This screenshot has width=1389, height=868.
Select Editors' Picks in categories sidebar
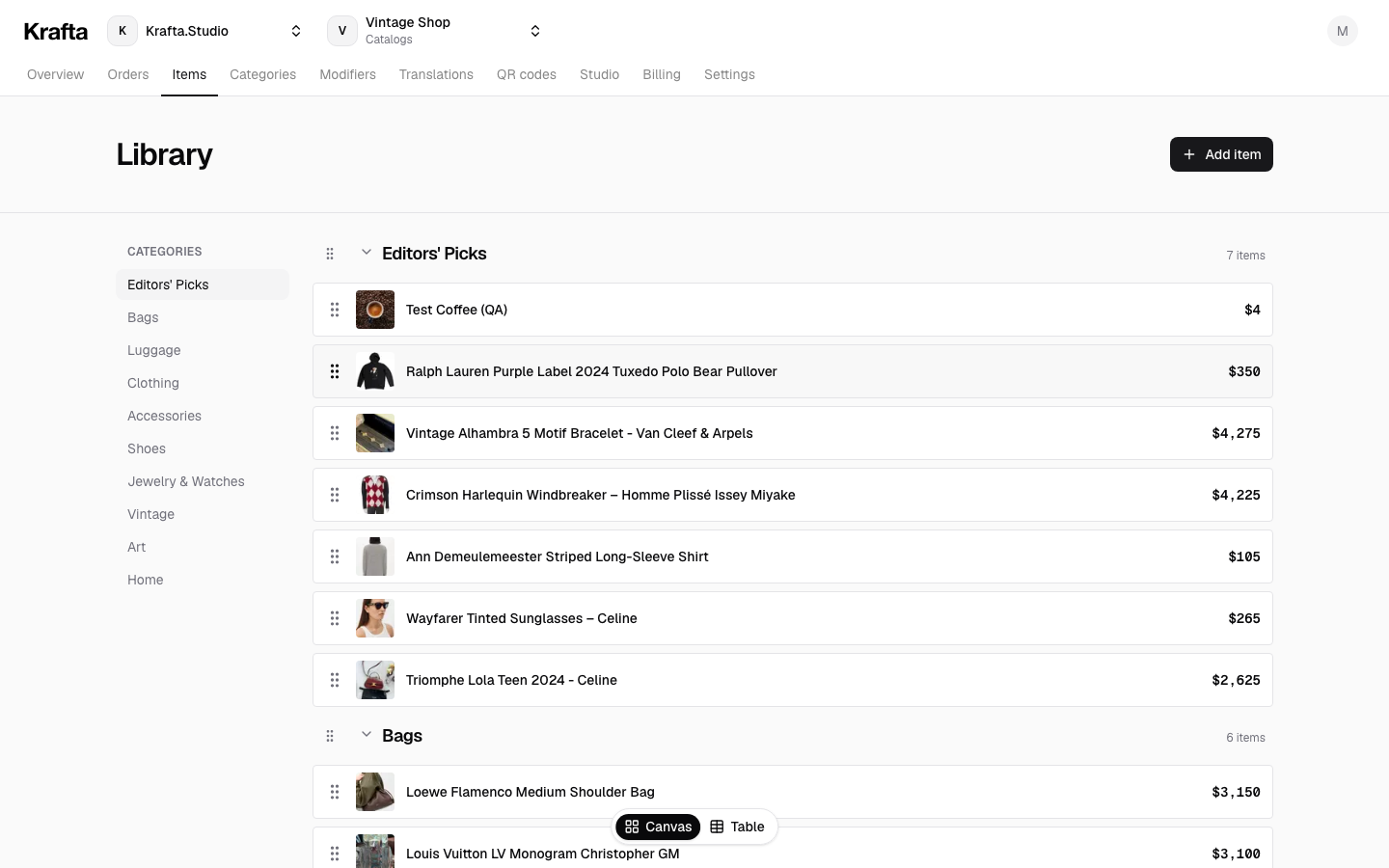point(203,285)
